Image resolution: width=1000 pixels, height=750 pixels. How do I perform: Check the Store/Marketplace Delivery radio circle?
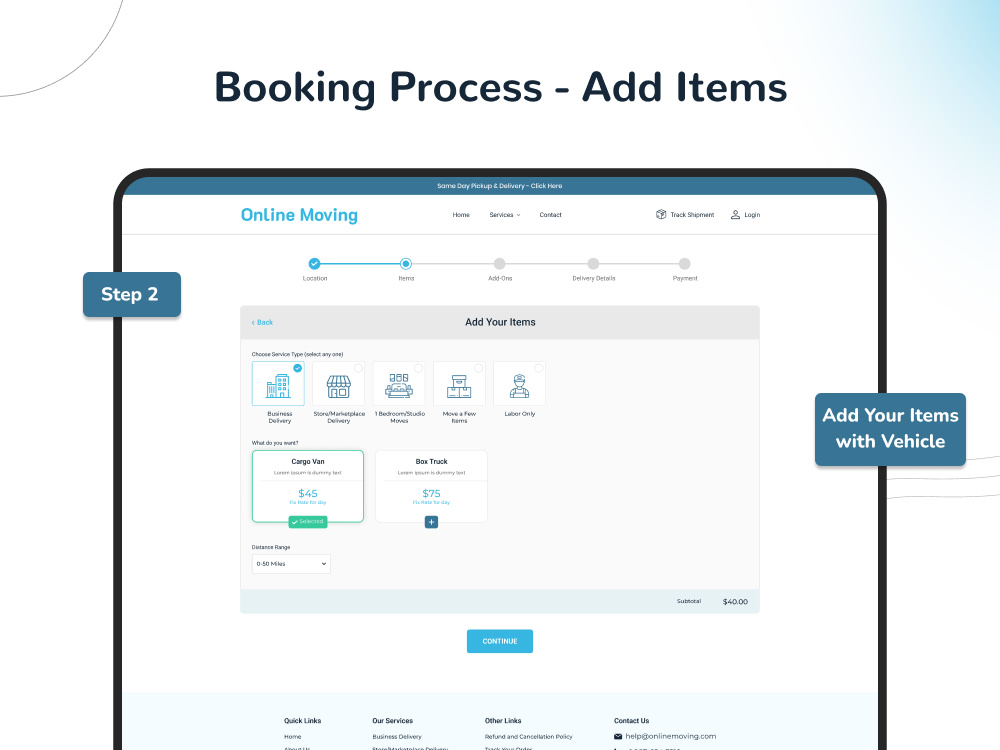pos(358,368)
